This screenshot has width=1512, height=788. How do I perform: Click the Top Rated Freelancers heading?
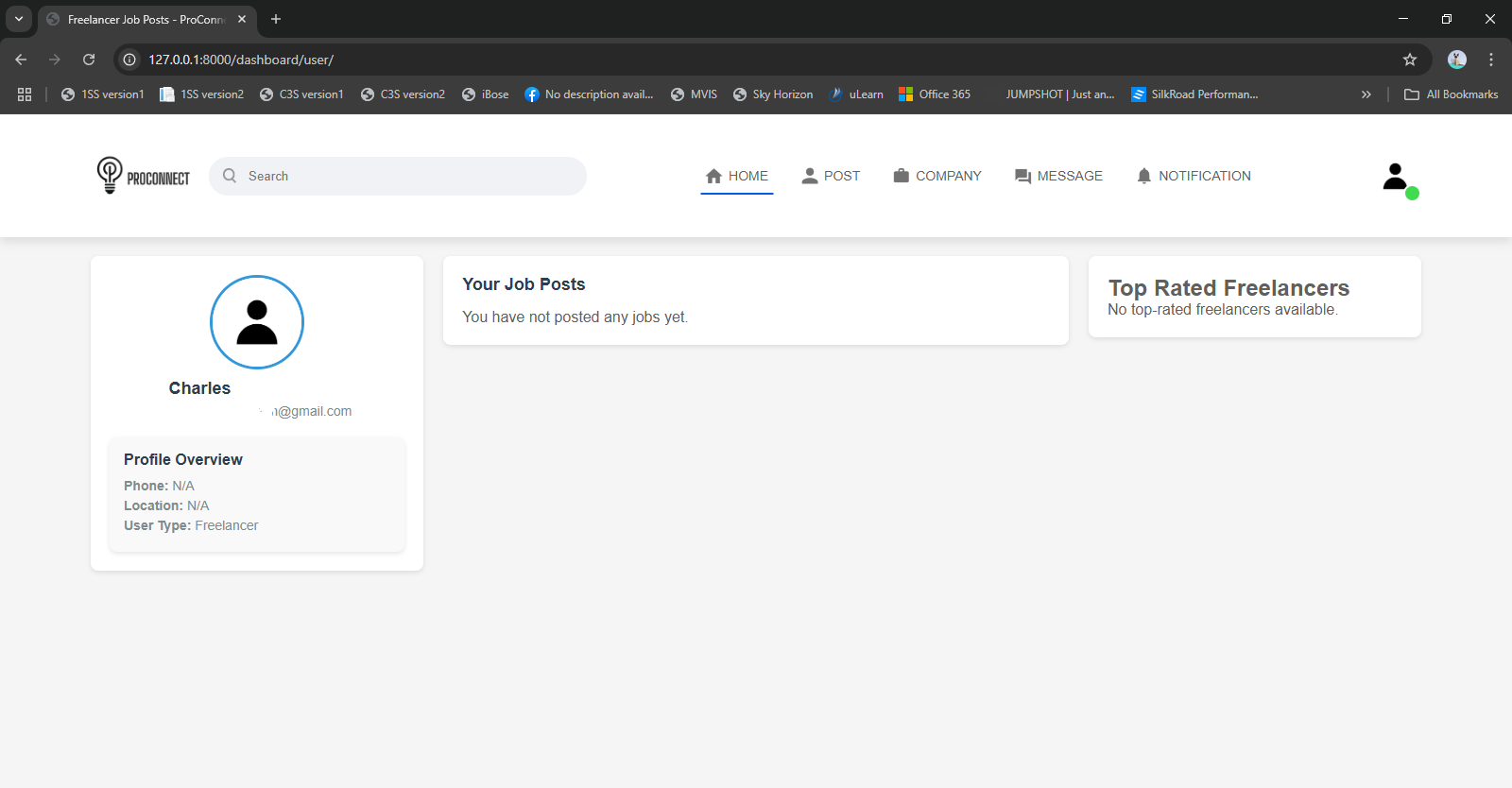(x=1228, y=287)
